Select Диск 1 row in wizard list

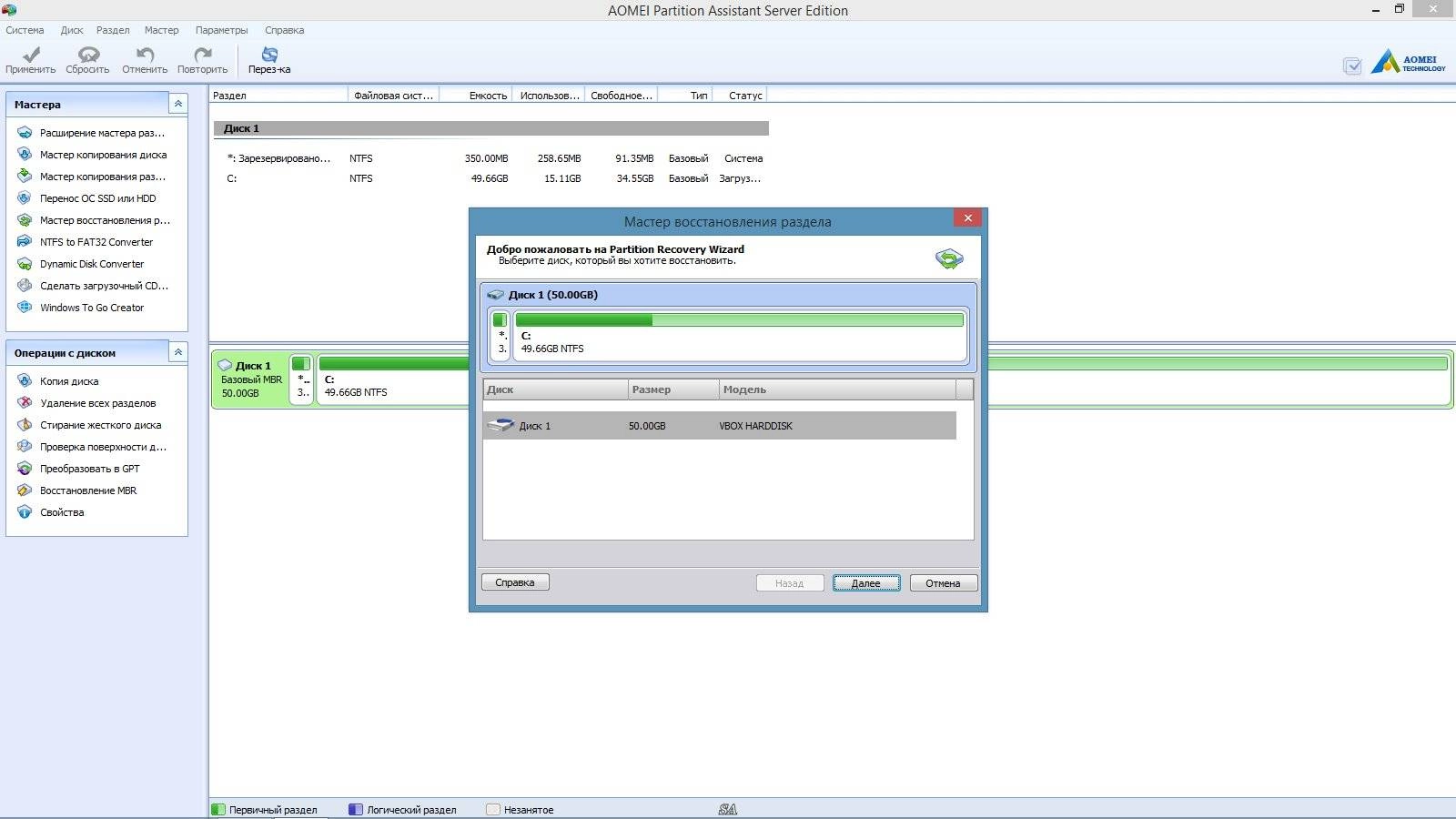[x=719, y=426]
